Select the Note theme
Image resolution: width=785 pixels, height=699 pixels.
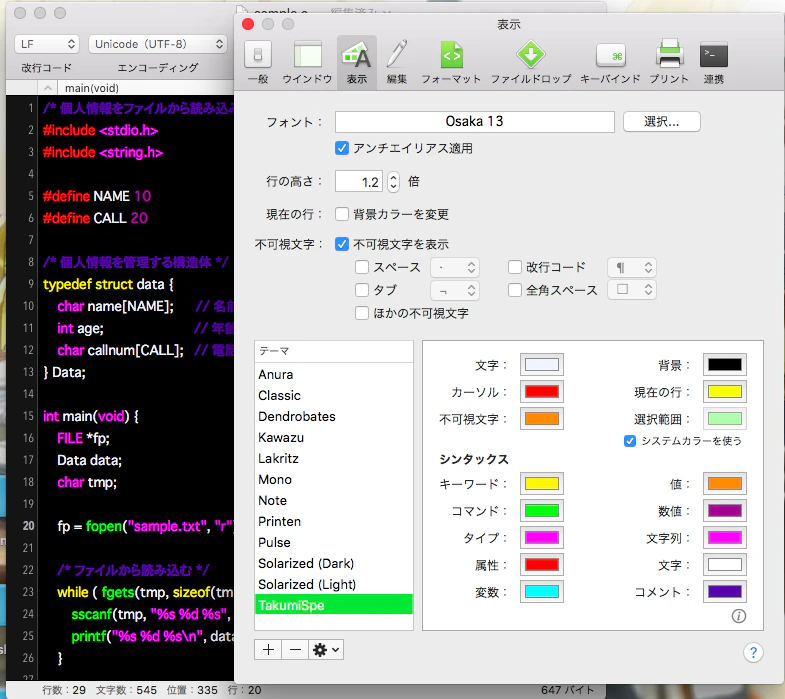coord(333,501)
